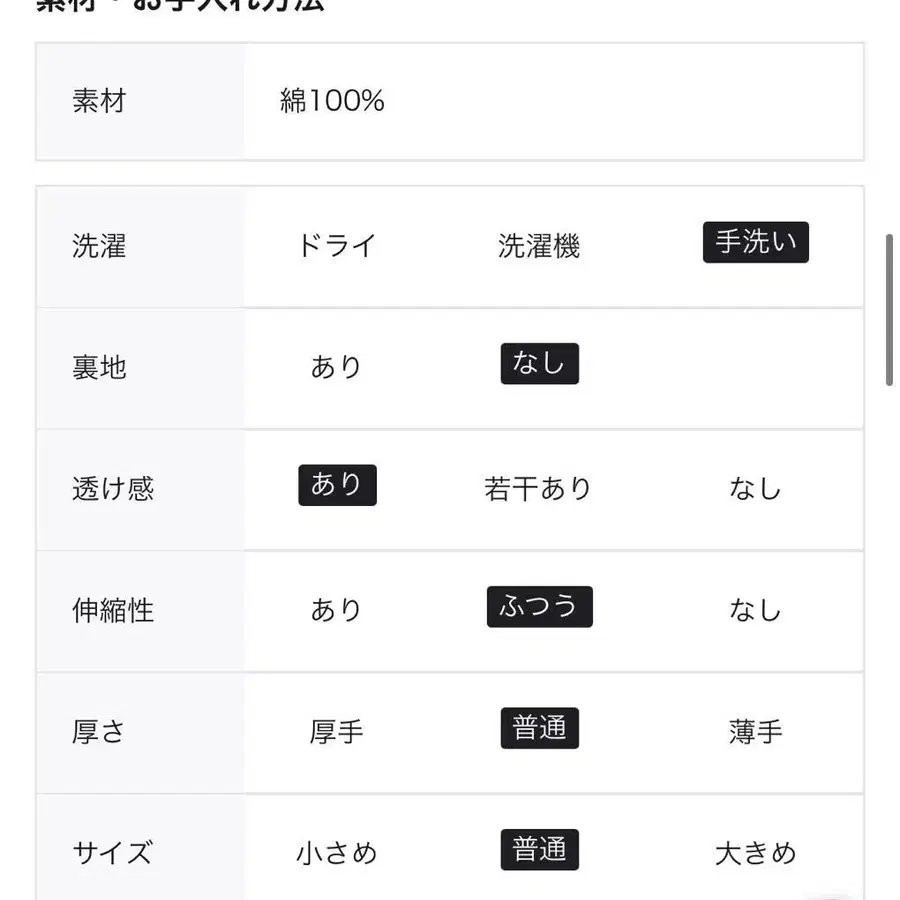900x900 pixels.
Task: Click the highlighted あり in 透け感 row
Action: [x=337, y=485]
